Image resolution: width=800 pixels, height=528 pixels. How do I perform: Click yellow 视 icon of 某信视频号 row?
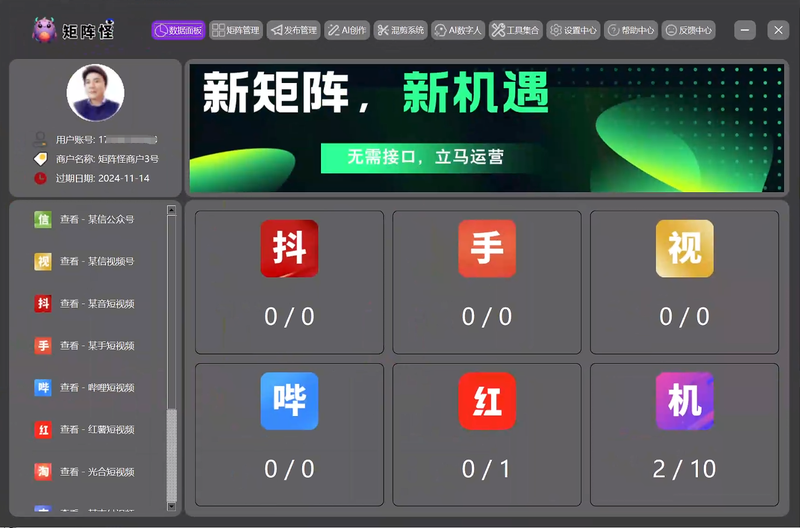coord(43,262)
